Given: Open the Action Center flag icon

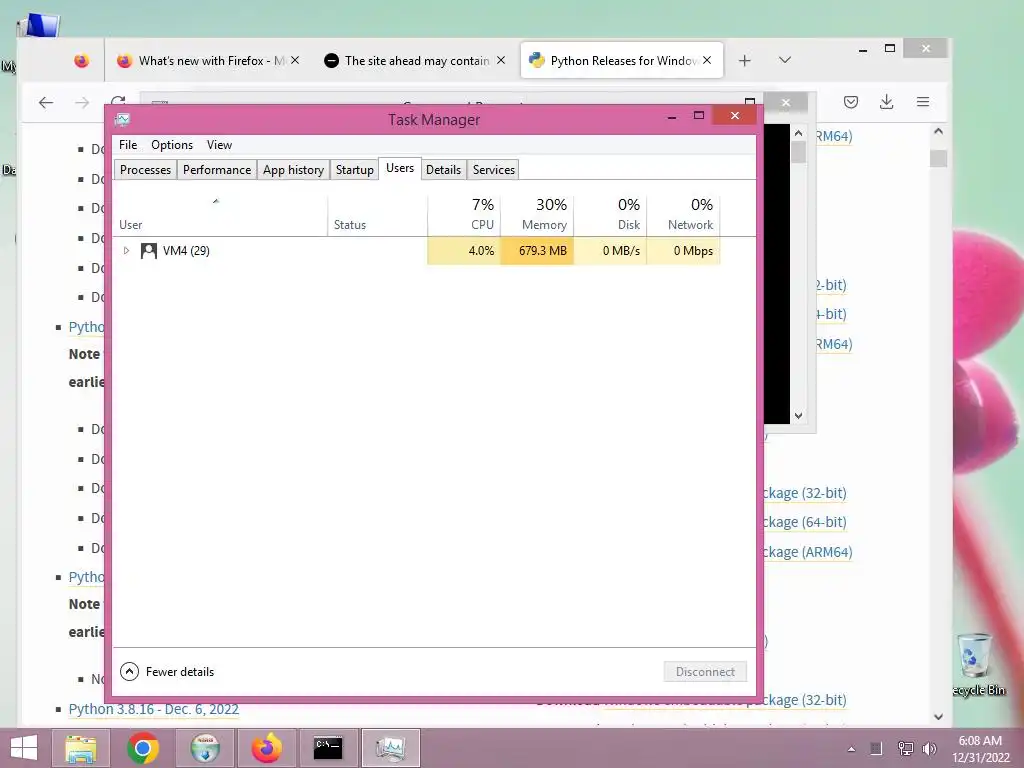Looking at the screenshot, I should click(x=876, y=748).
